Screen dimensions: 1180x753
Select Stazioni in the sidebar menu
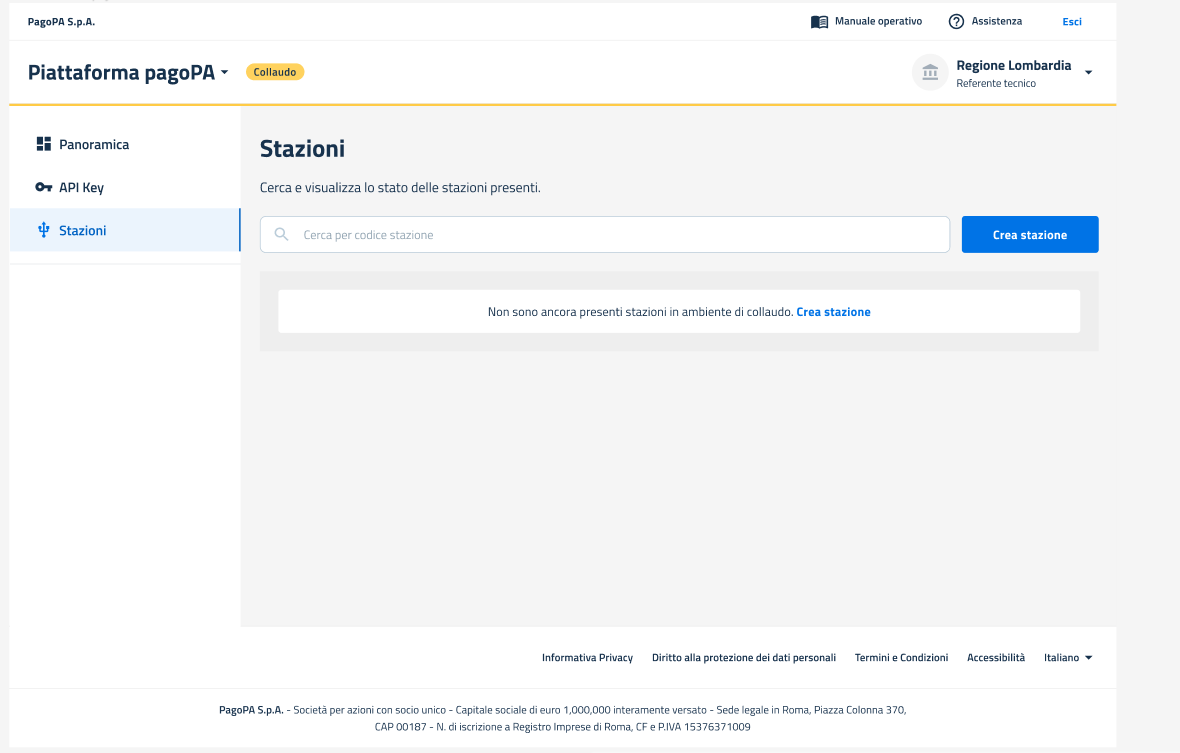[82, 230]
